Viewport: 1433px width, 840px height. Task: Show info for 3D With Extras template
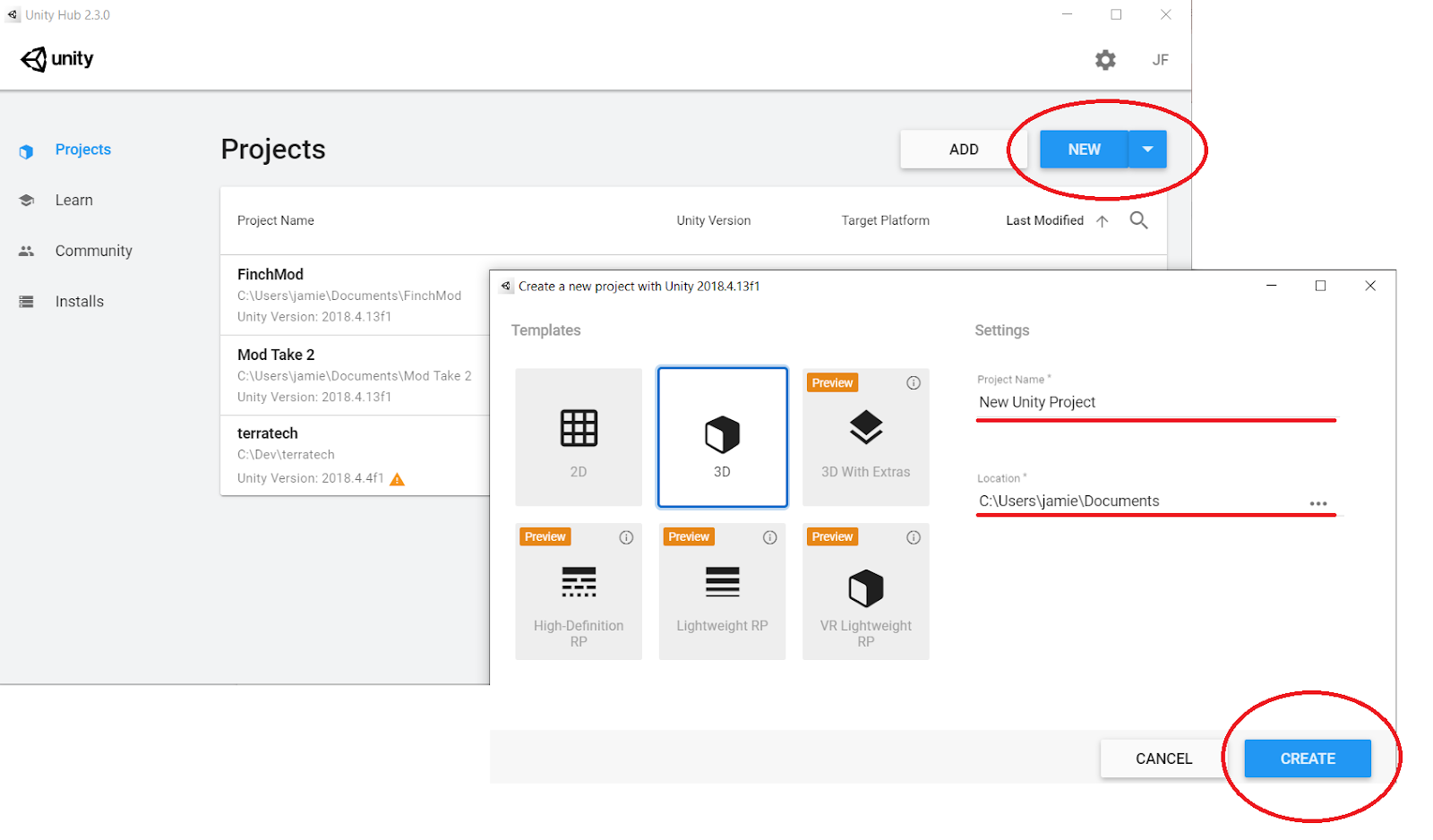[913, 383]
